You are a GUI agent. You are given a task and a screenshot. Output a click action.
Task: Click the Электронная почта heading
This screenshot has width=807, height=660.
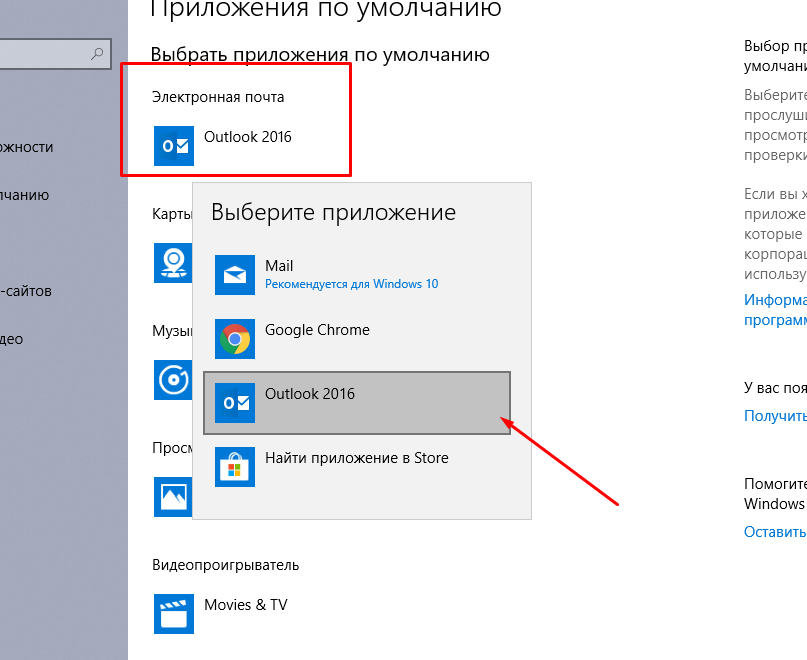click(x=218, y=97)
